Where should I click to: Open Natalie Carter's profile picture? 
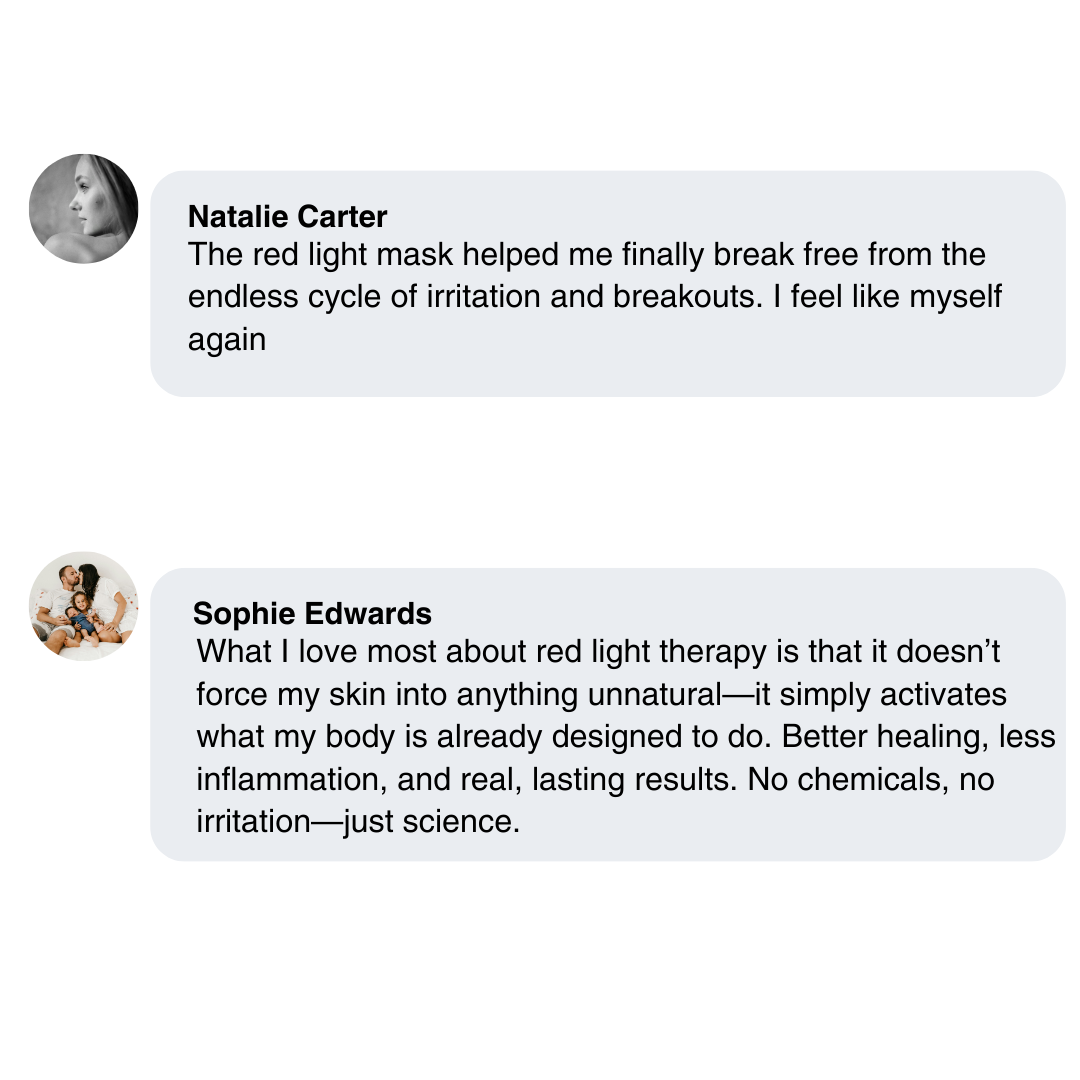83,209
